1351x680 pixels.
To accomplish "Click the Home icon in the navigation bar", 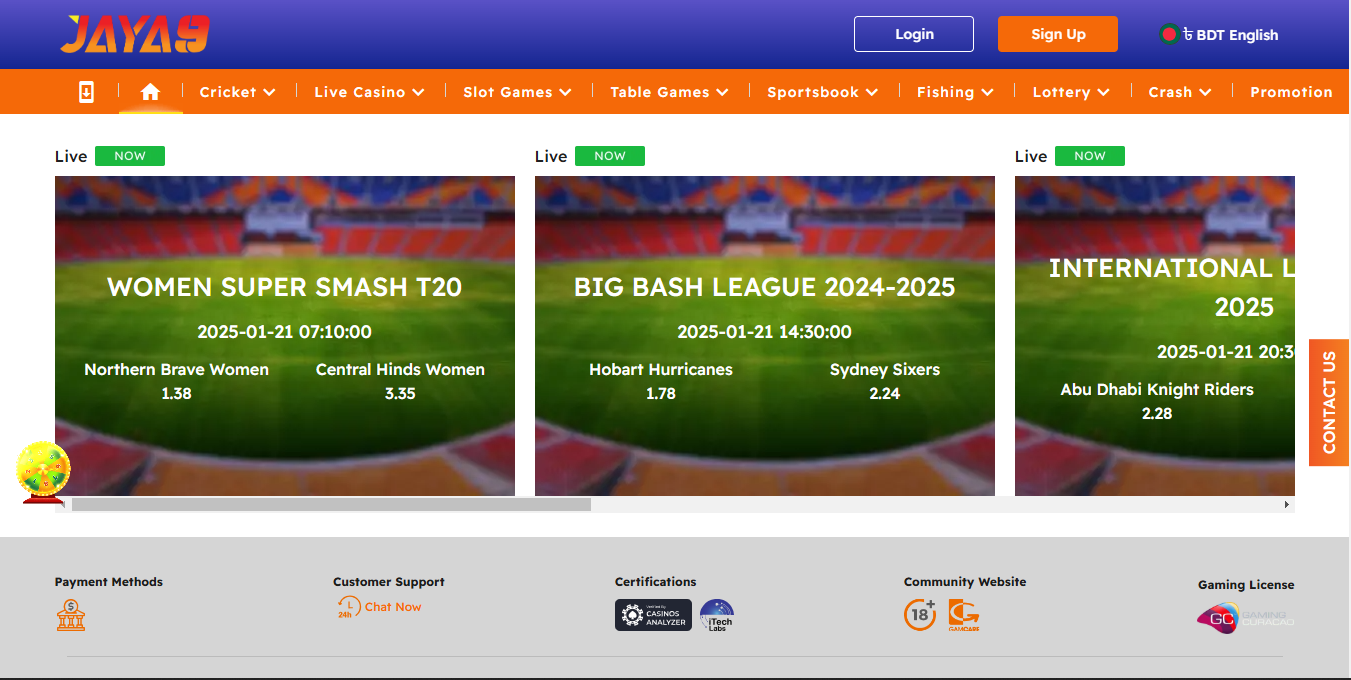I will tap(150, 90).
